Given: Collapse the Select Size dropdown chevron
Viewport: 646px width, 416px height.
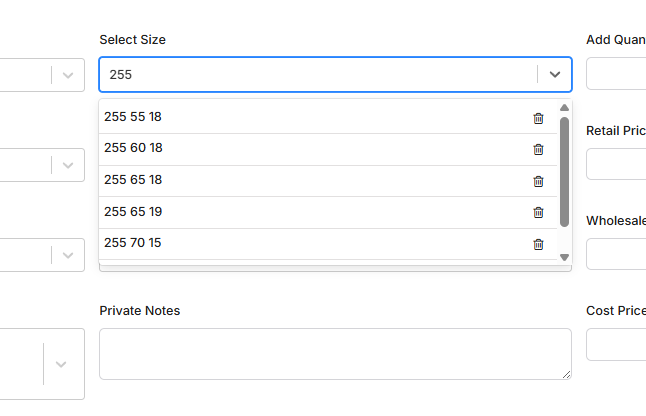Looking at the screenshot, I should 555,75.
